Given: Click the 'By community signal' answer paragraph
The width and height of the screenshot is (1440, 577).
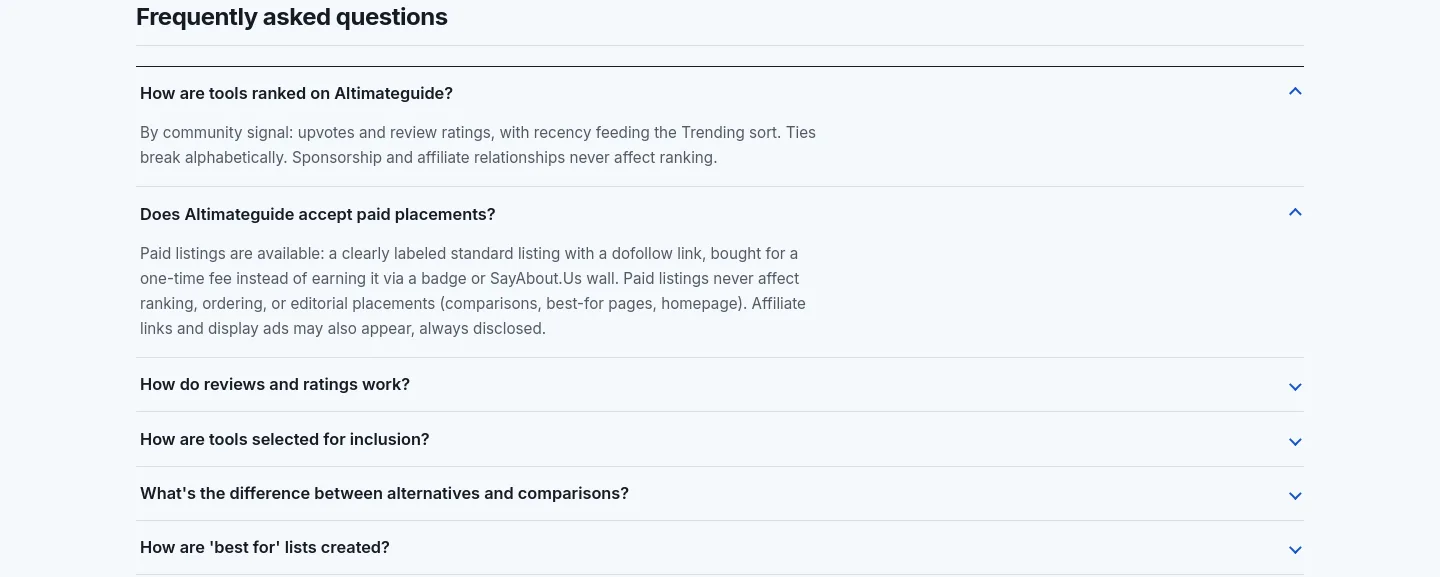Looking at the screenshot, I should click(478, 145).
